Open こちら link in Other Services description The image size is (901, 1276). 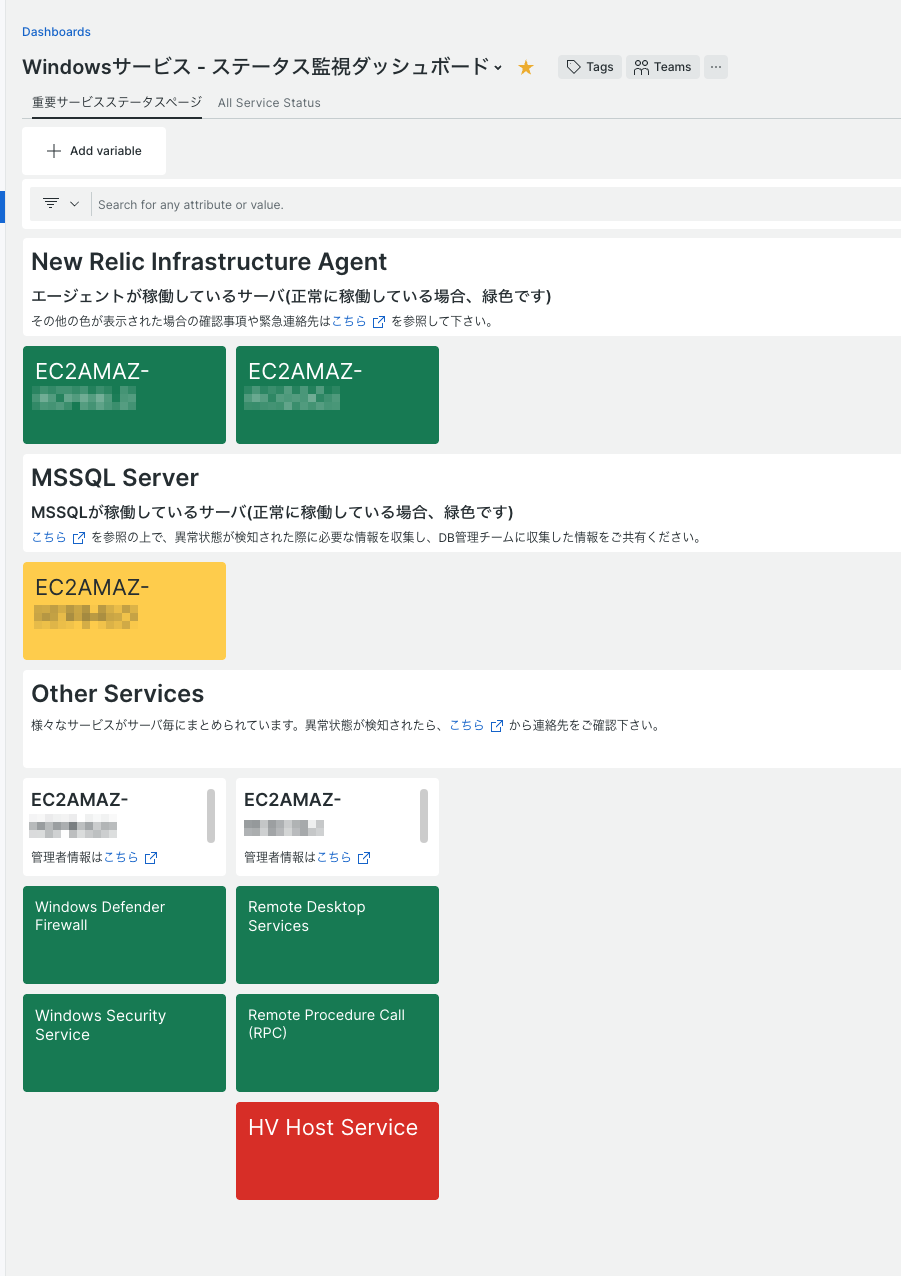(467, 725)
